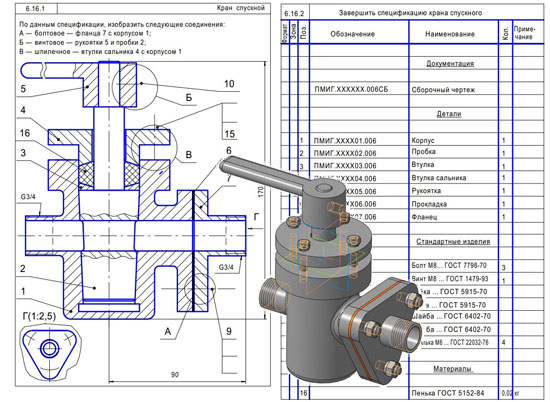Viewport: 550px width, 402px height.
Task: Select the Втулка сальника table entry
Action: click(x=438, y=178)
